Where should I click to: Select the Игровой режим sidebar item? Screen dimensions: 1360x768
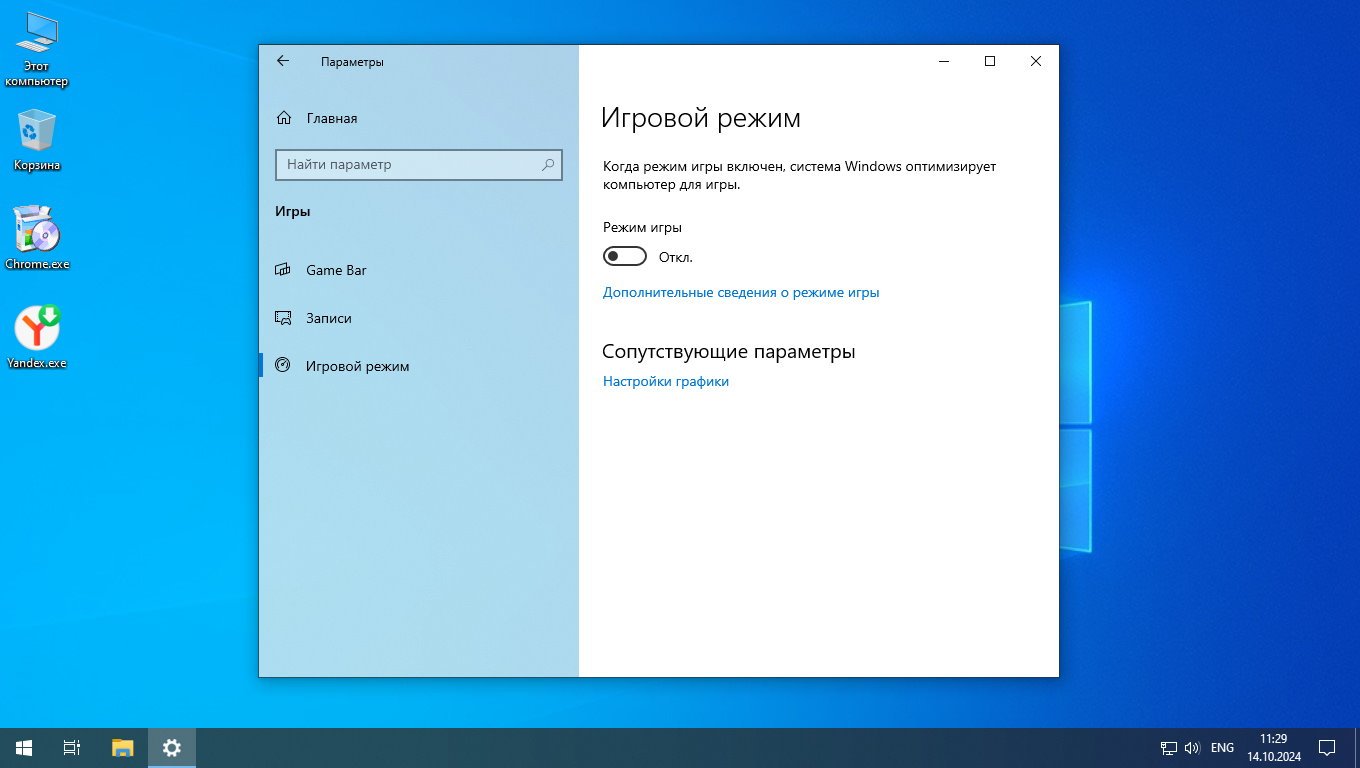tap(357, 366)
